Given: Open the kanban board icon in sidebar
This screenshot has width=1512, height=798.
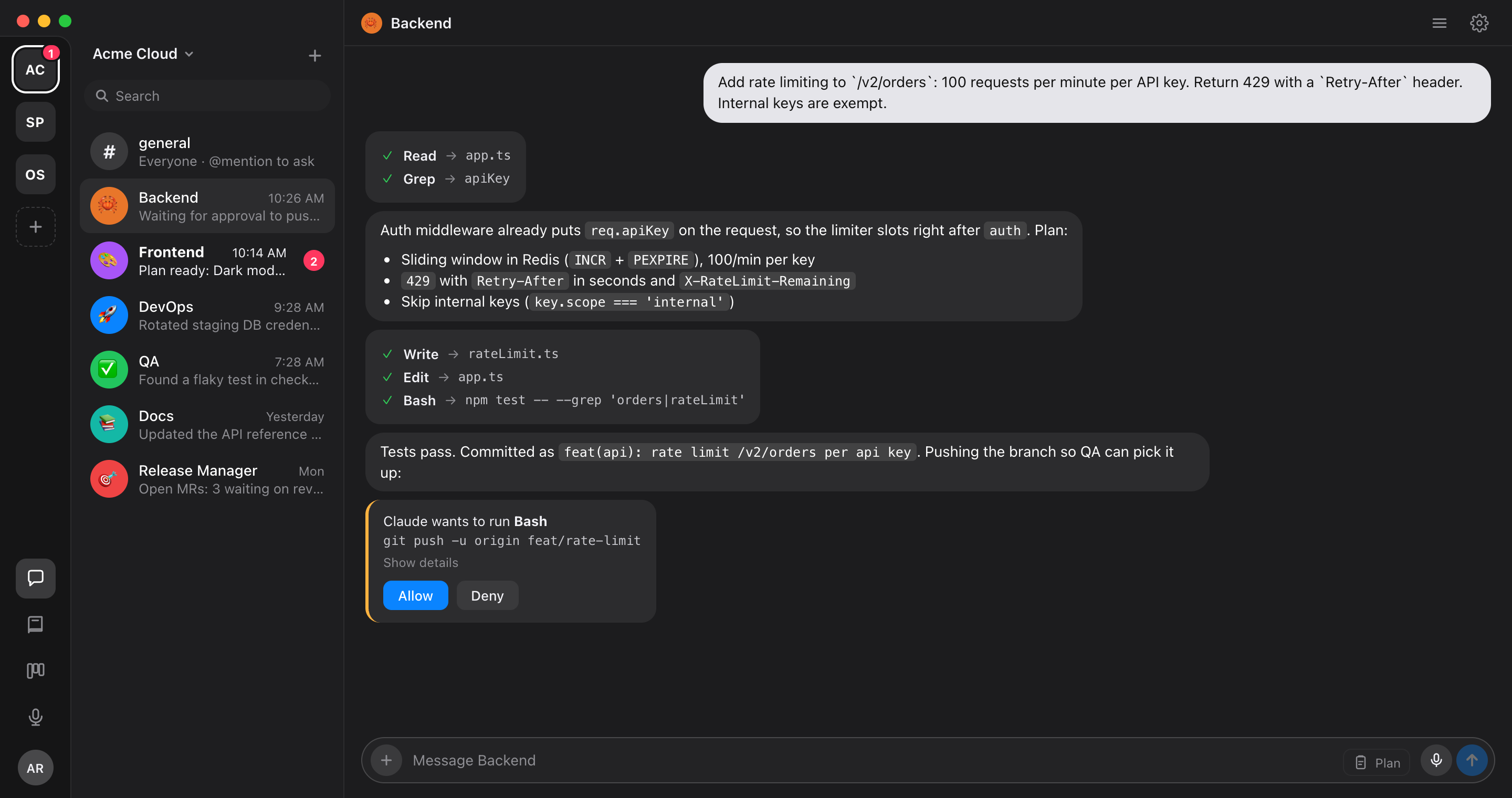Looking at the screenshot, I should pos(35,670).
